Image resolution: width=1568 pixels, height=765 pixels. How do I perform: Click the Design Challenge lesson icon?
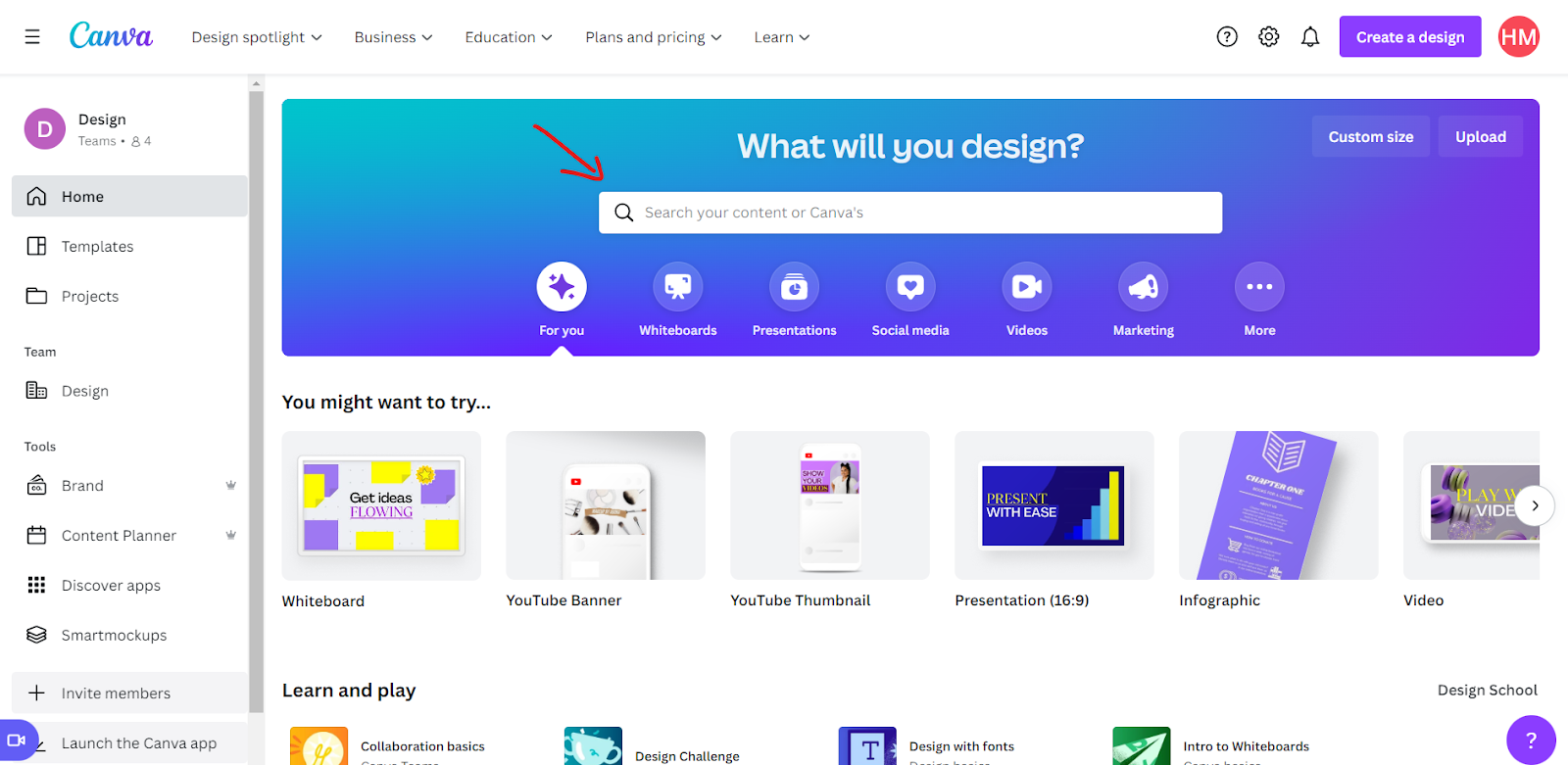pos(593,746)
